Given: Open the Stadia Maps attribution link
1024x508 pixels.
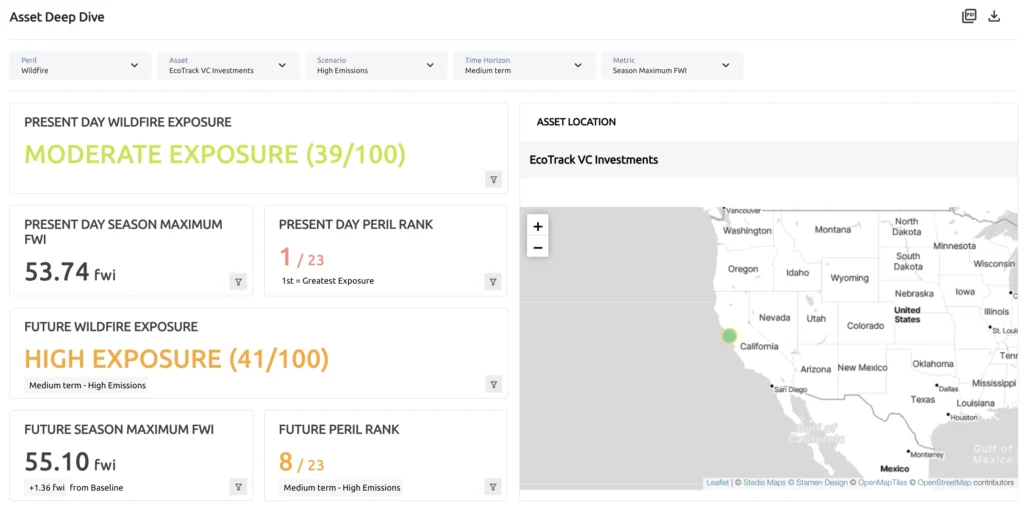Looking at the screenshot, I should click(x=762, y=483).
